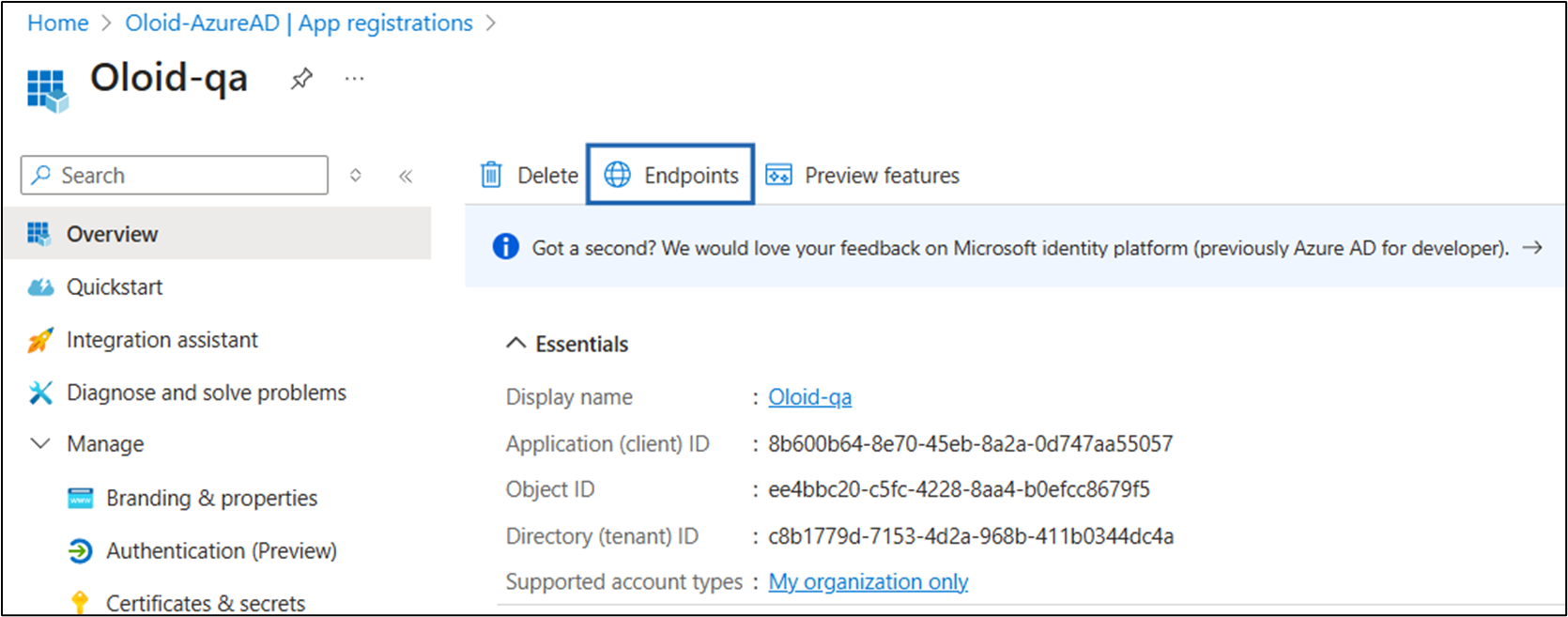Image resolution: width=1568 pixels, height=617 pixels.
Task: Click the Object ID value ee4bbc20
Action: coord(959,489)
